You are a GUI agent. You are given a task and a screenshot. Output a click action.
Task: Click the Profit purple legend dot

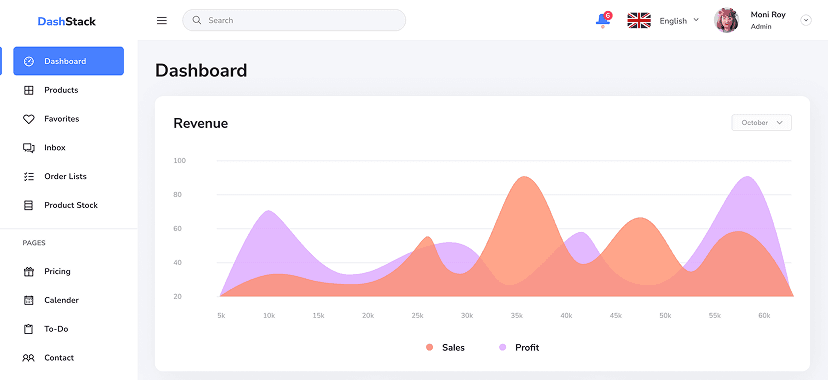pyautogui.click(x=503, y=347)
